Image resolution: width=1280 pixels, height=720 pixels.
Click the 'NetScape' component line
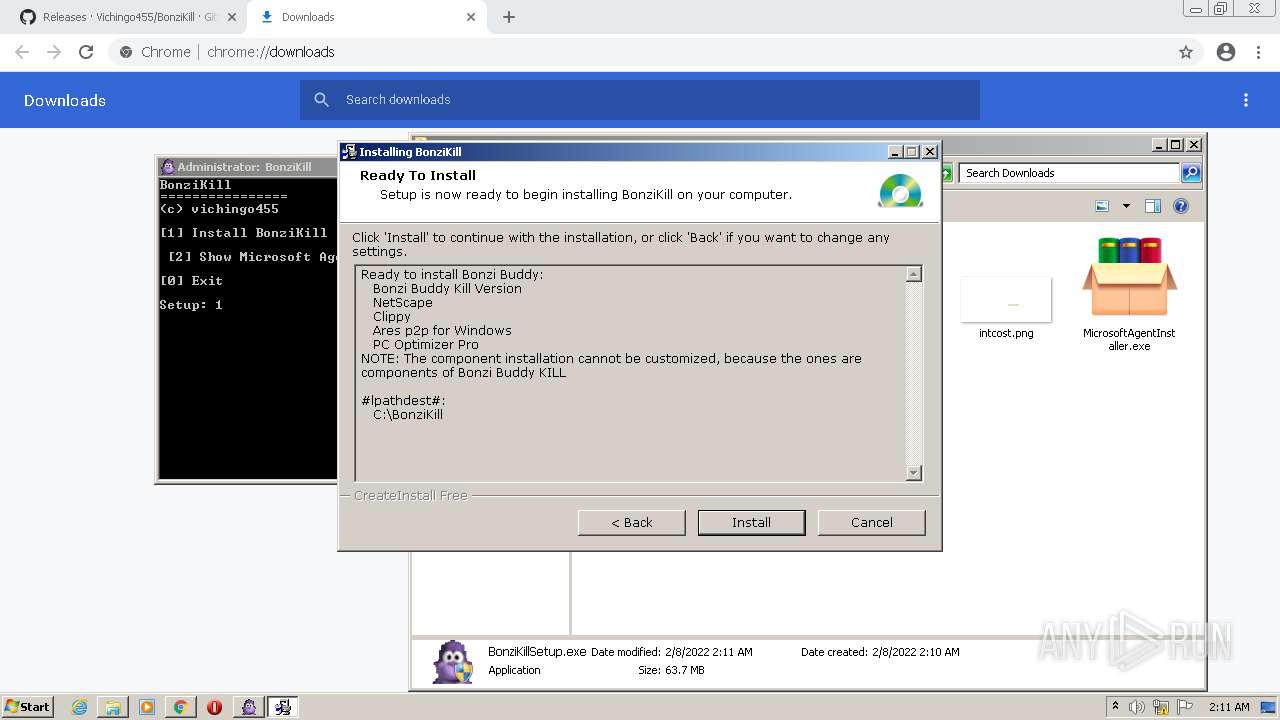[403, 302]
